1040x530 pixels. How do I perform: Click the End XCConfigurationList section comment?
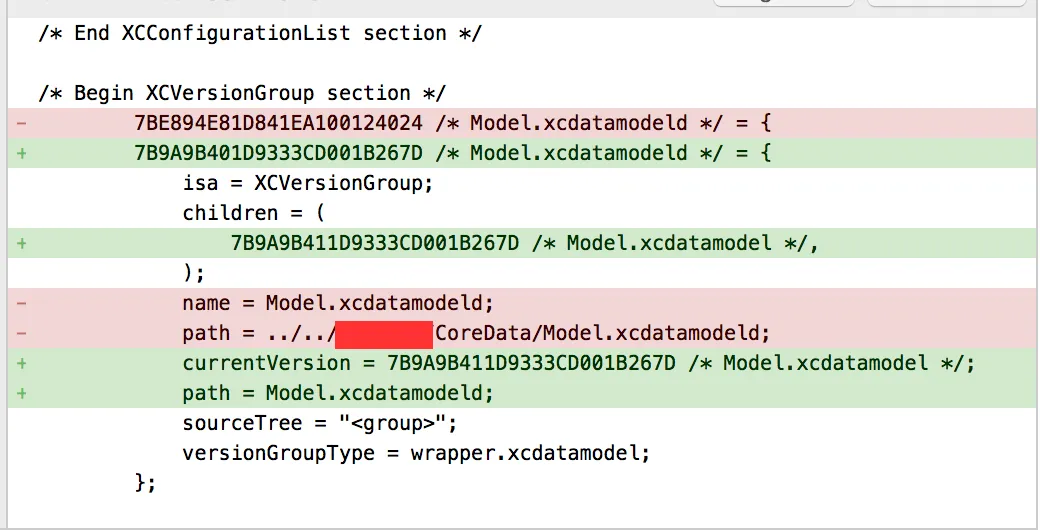pos(260,33)
